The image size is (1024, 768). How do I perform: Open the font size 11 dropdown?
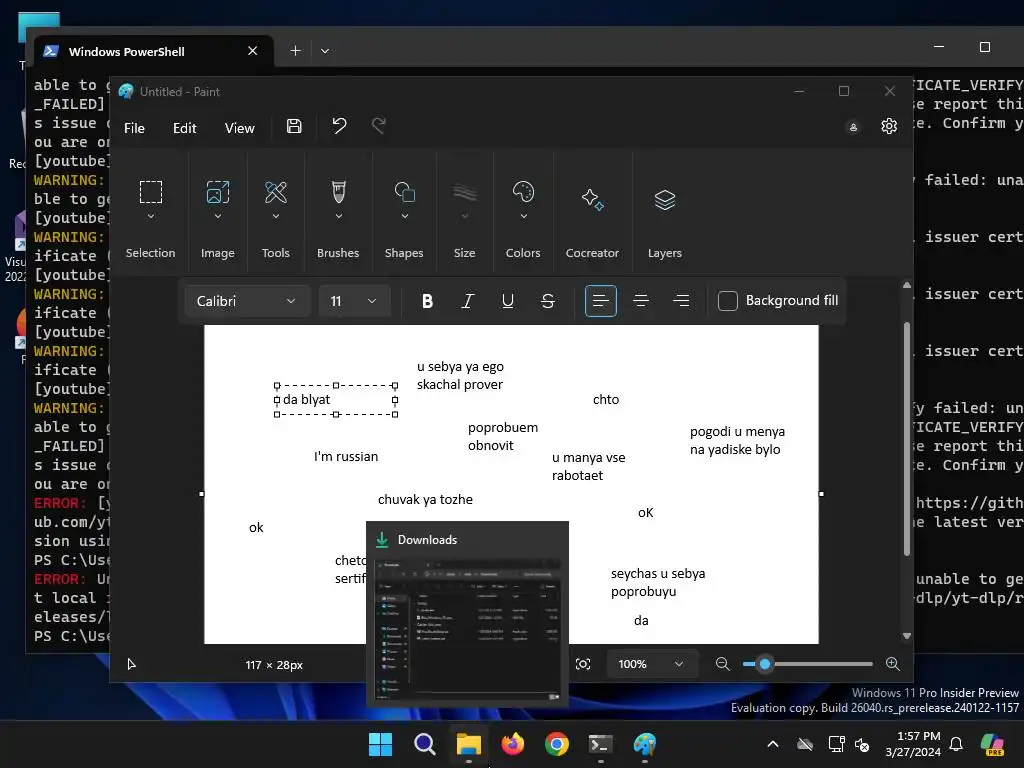coord(355,300)
